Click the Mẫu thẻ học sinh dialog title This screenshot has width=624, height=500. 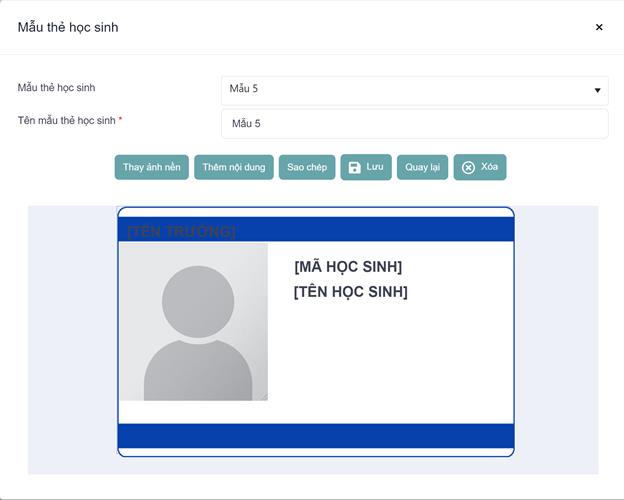(68, 27)
